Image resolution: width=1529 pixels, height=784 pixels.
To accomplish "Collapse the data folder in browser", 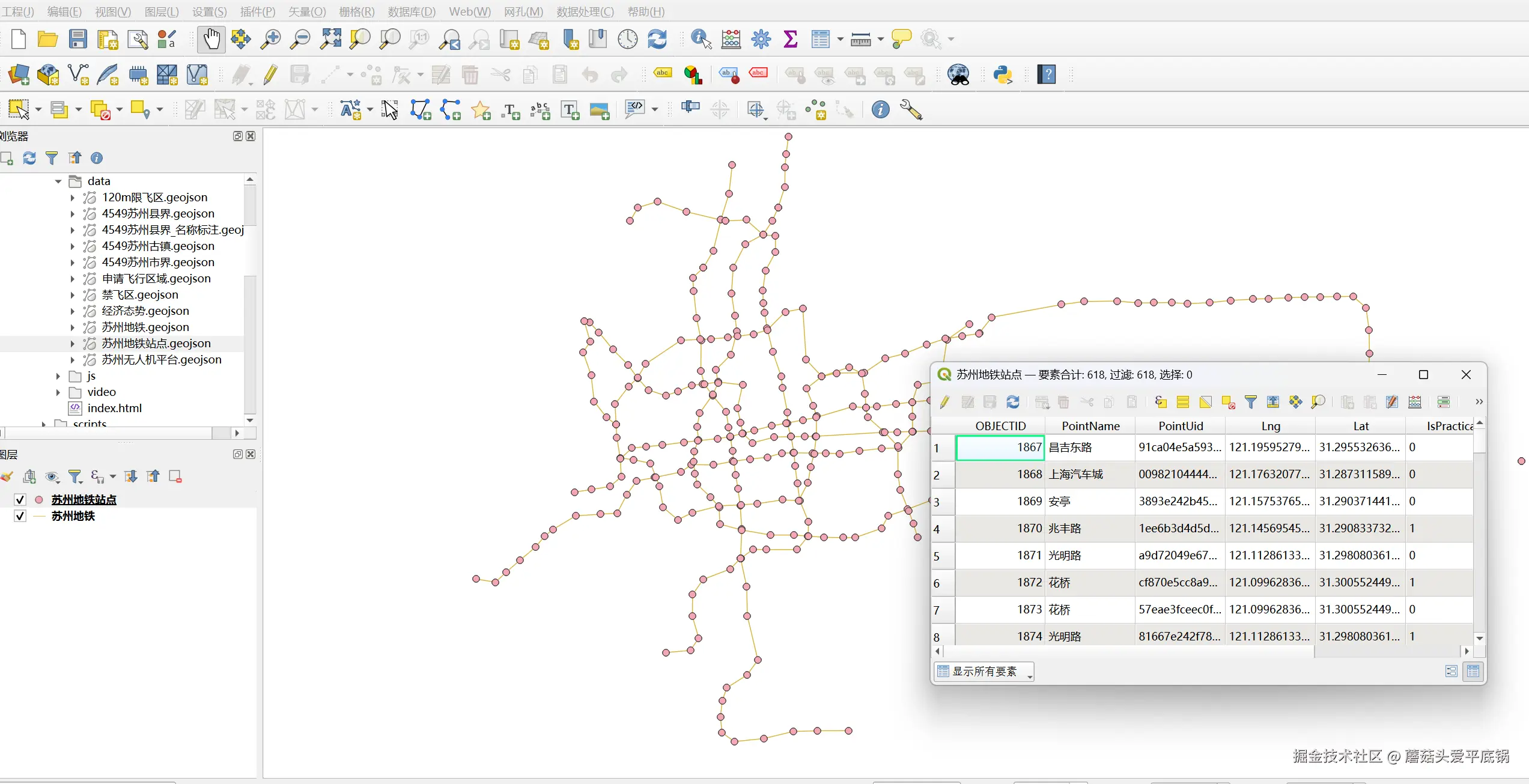I will [58, 181].
